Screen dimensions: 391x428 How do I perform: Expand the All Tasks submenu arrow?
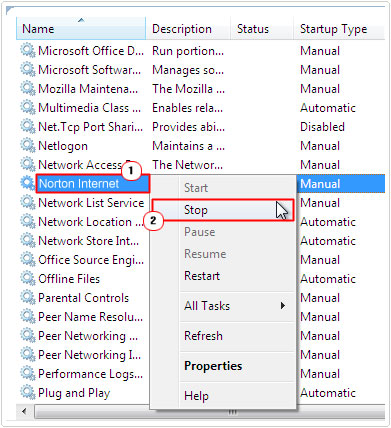click(x=283, y=306)
